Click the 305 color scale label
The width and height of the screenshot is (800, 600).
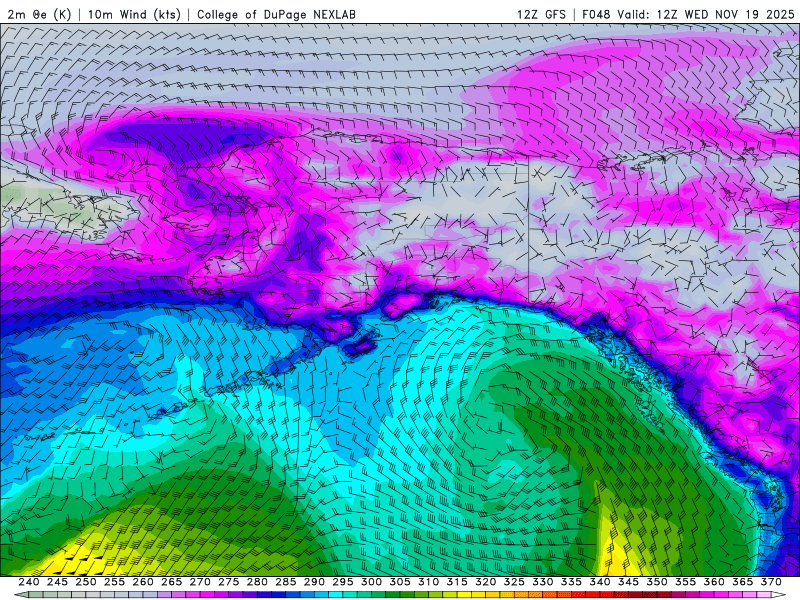[400, 582]
